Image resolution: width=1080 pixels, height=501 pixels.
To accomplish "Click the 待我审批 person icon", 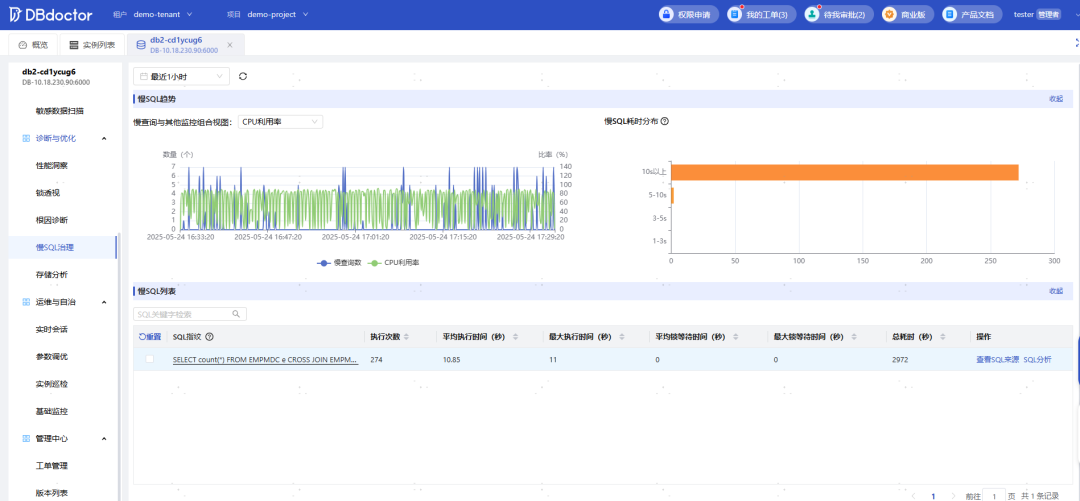I will click(814, 14).
